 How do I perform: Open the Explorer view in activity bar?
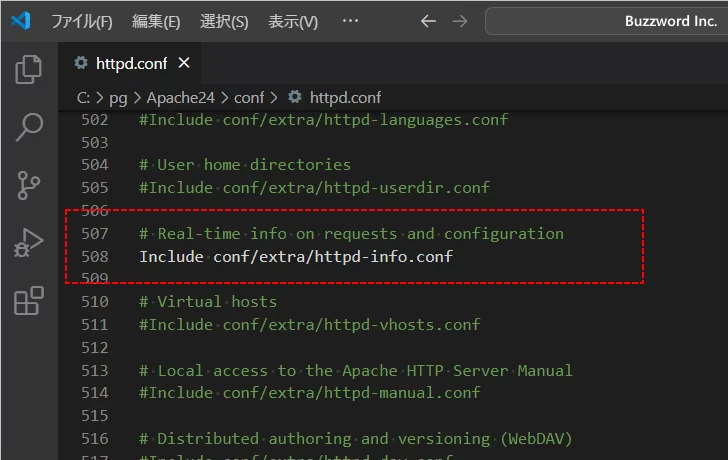pyautogui.click(x=29, y=69)
